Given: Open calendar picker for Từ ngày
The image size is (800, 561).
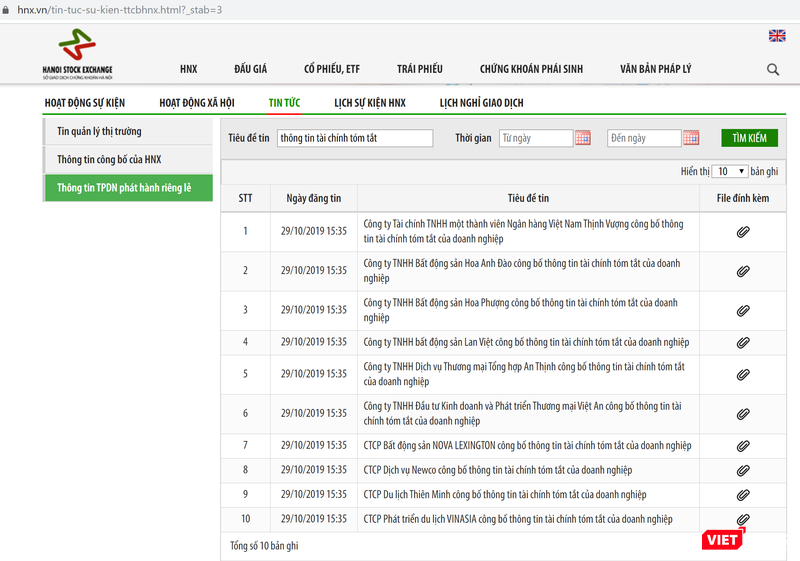Looking at the screenshot, I should tap(583, 138).
